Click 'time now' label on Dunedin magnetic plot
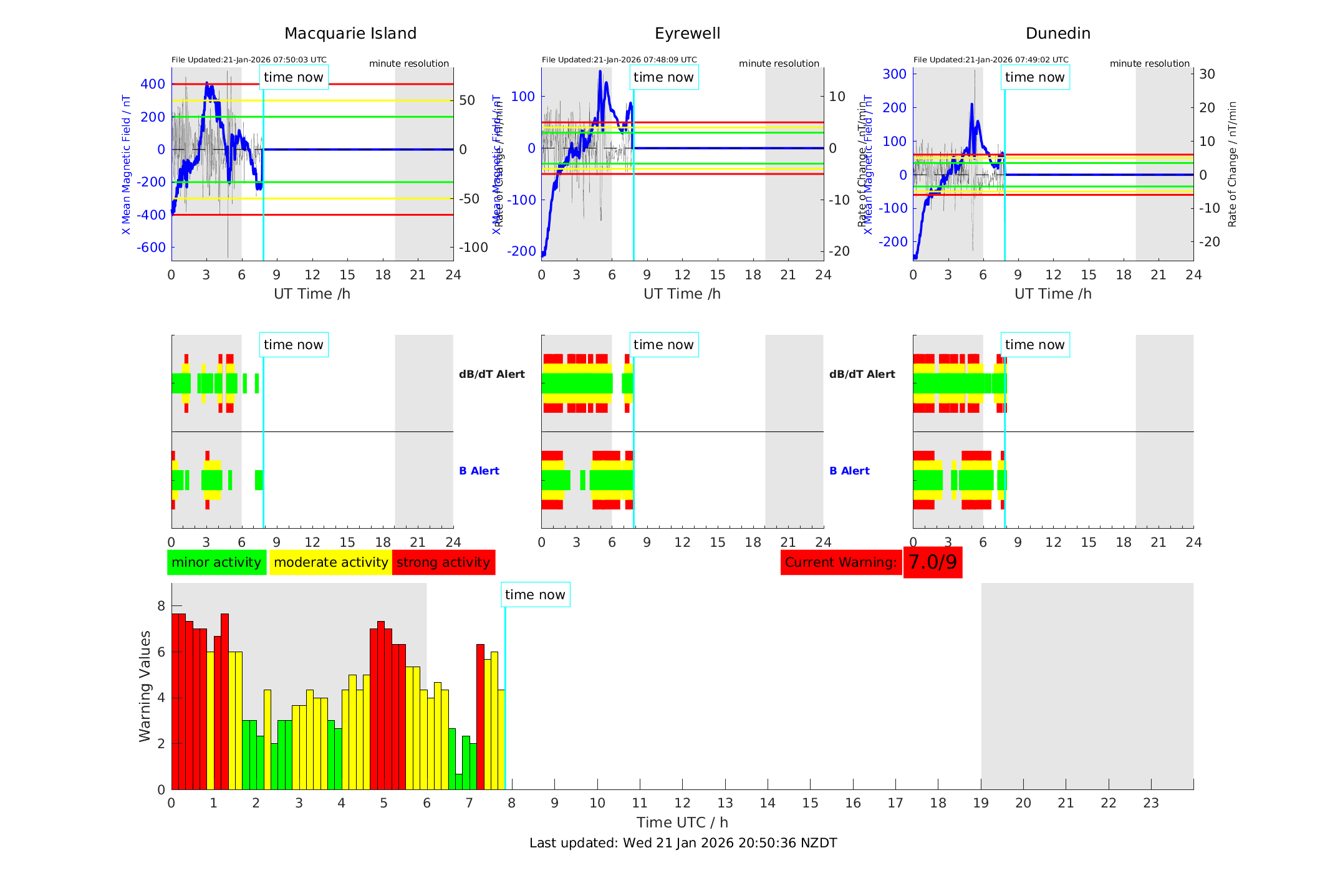 pyautogui.click(x=1034, y=77)
